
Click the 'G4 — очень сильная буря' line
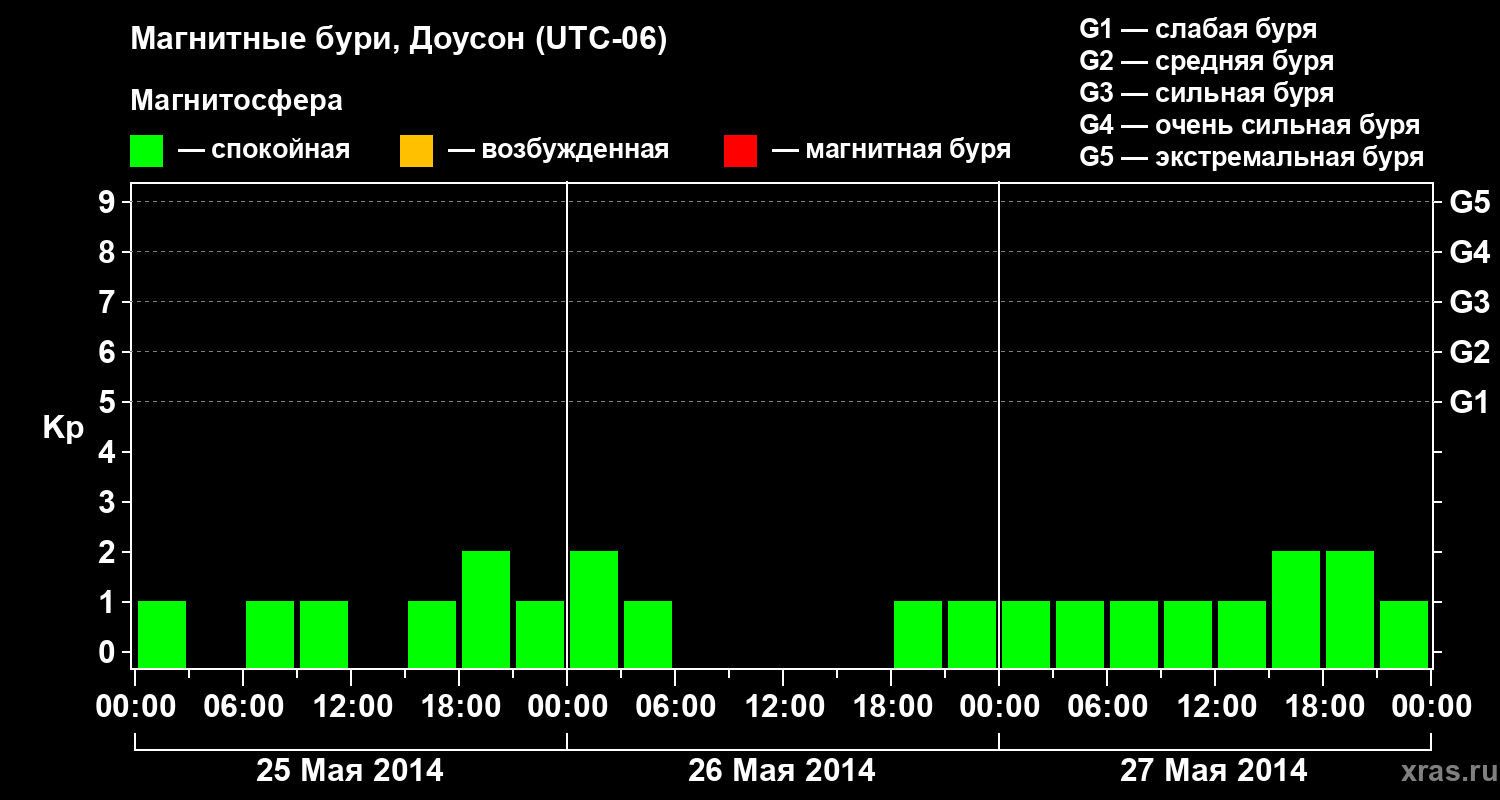1250,125
